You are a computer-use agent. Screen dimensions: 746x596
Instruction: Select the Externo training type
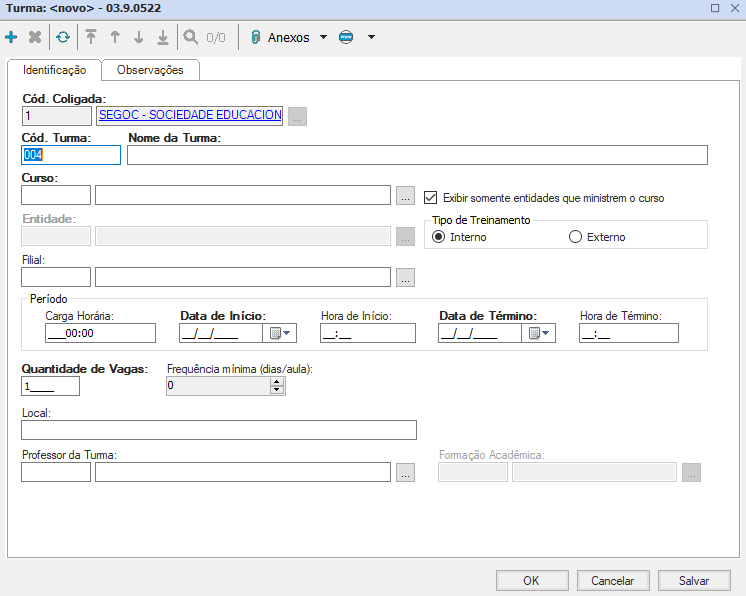pos(575,237)
